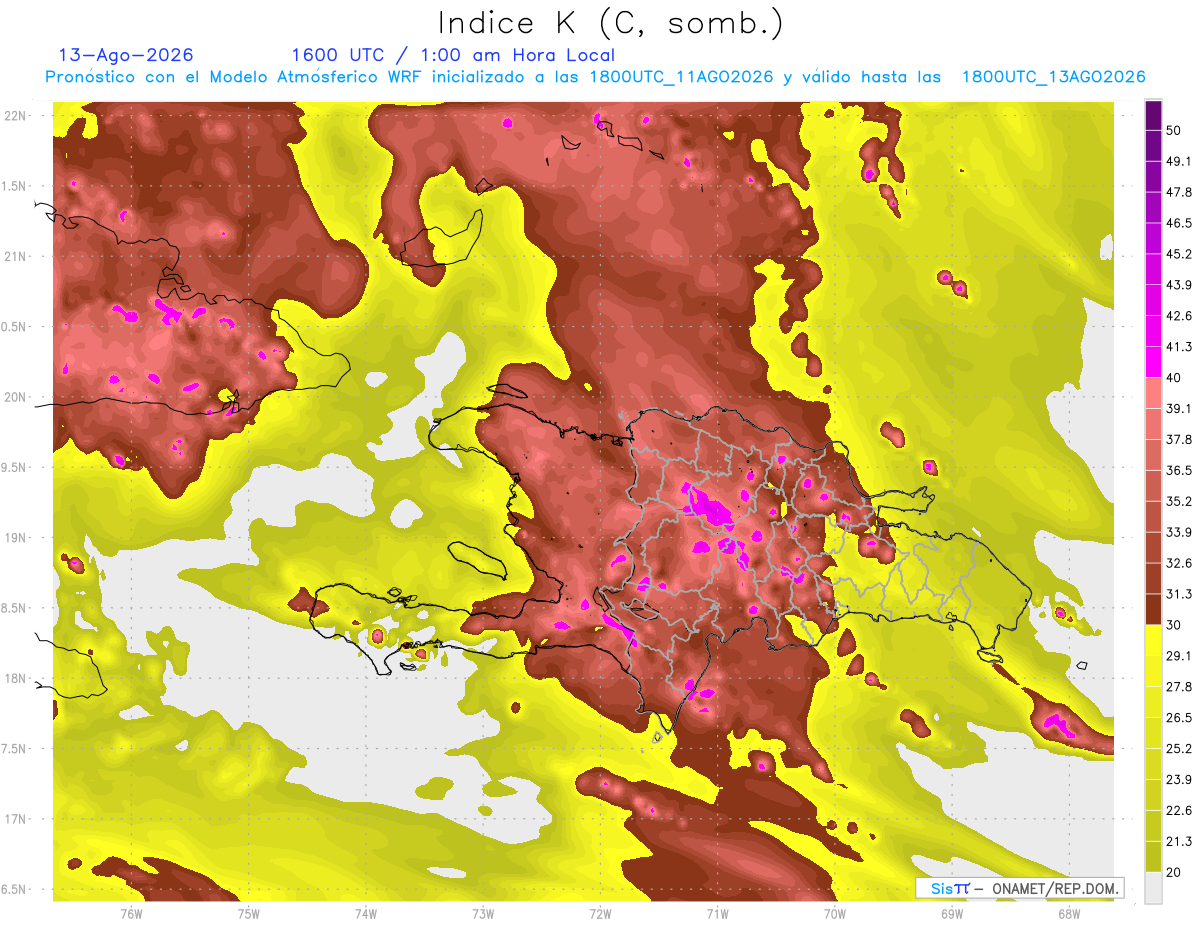
Task: Click '1600 UTC / 1:00 am Hora Local'
Action: [453, 55]
